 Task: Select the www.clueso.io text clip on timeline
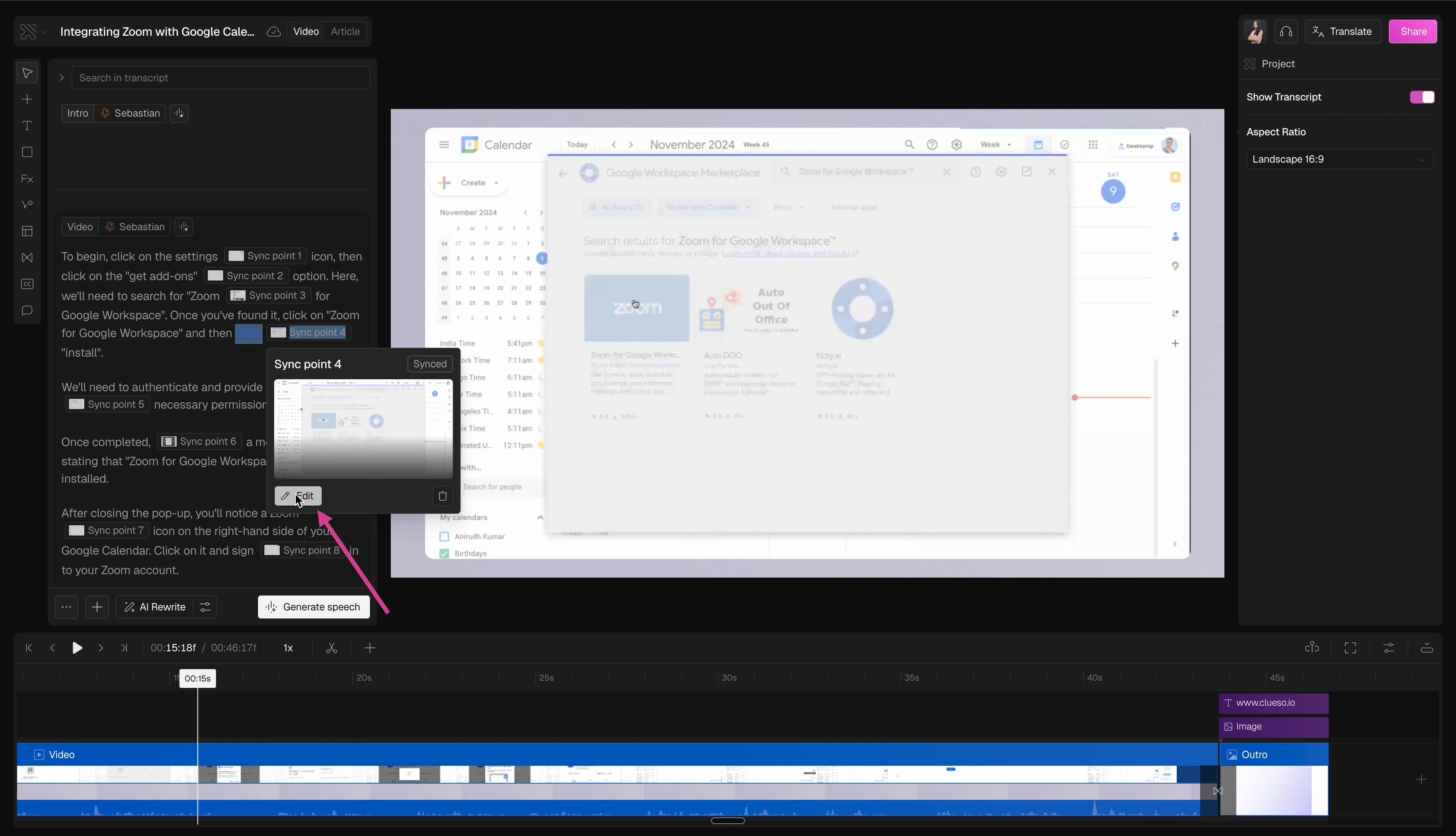[x=1273, y=703]
